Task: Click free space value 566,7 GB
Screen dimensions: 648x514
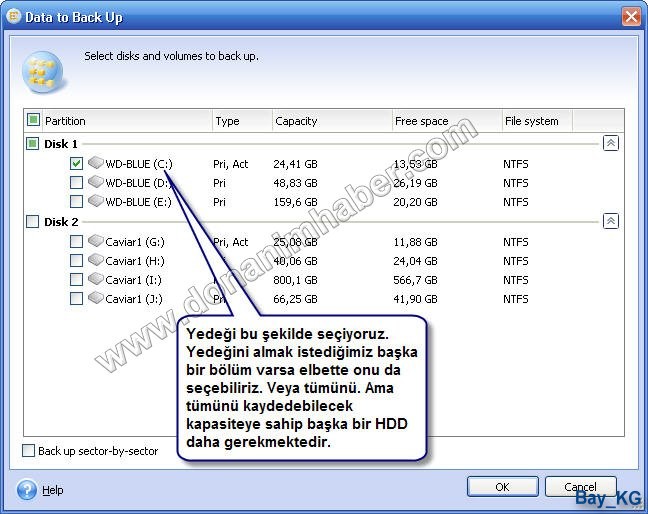Action: click(x=415, y=280)
